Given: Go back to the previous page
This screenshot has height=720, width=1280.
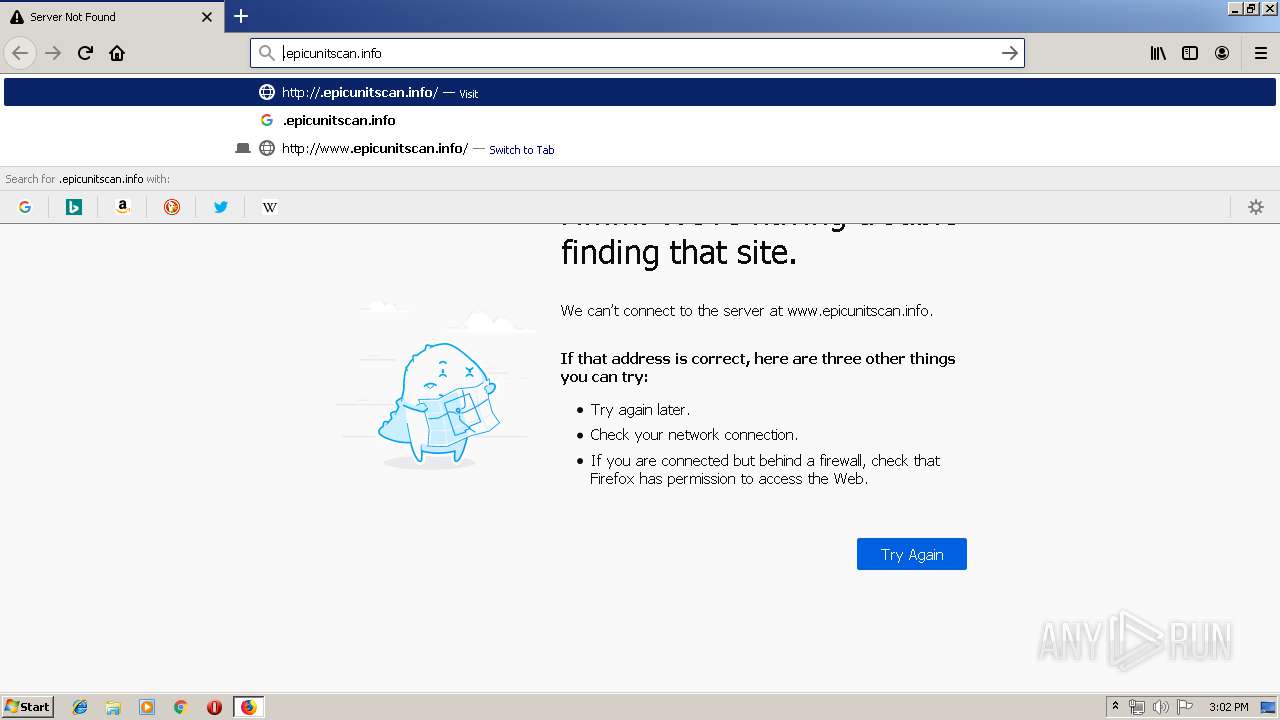Looking at the screenshot, I should [20, 53].
